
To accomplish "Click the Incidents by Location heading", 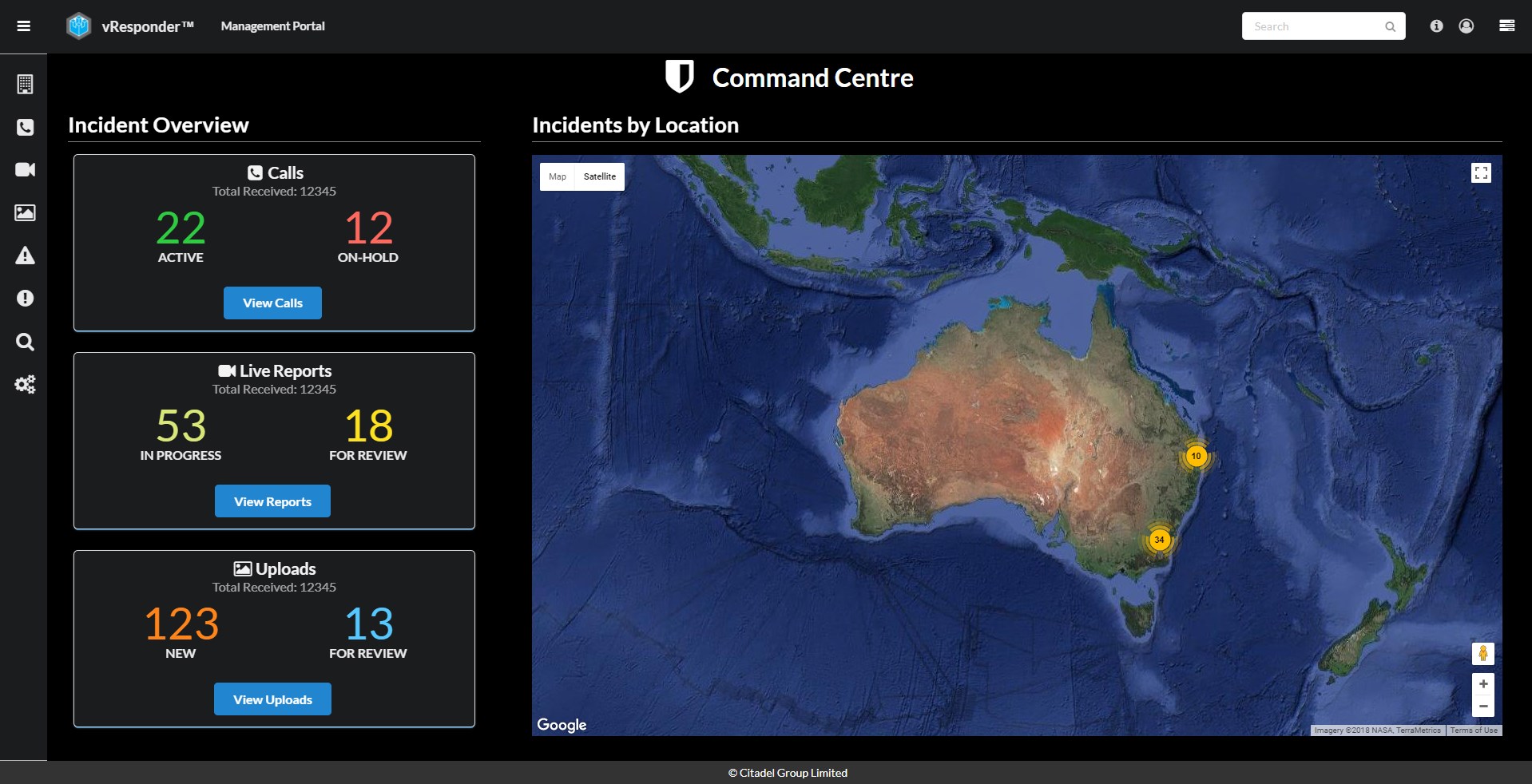I will [x=635, y=125].
